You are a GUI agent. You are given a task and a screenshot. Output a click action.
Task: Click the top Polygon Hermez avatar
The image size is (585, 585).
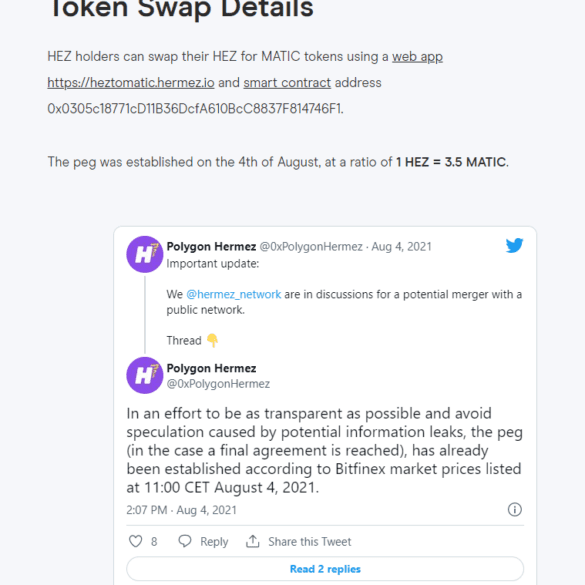click(x=145, y=254)
